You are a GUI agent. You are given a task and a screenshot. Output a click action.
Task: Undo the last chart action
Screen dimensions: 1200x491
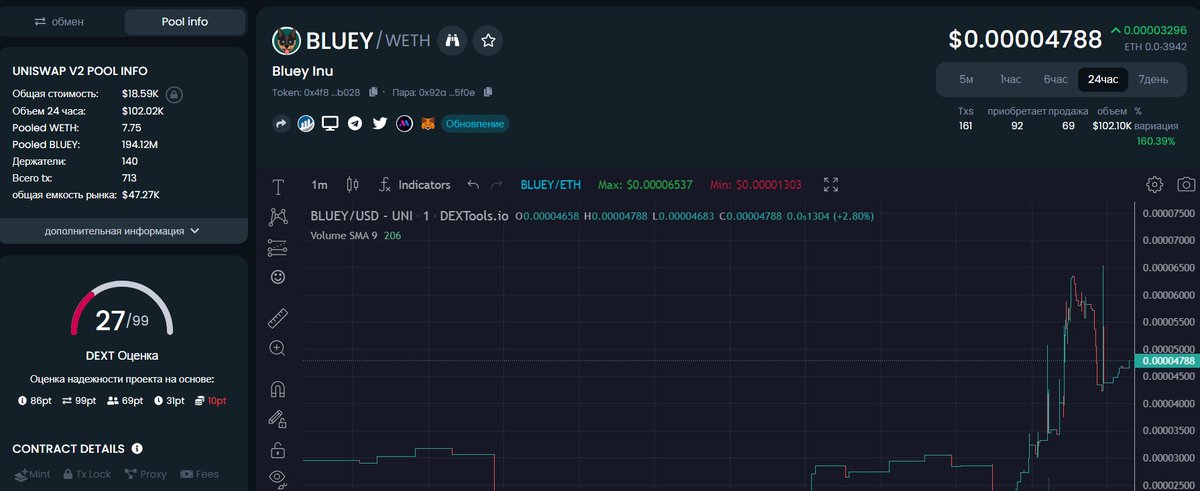(x=473, y=185)
